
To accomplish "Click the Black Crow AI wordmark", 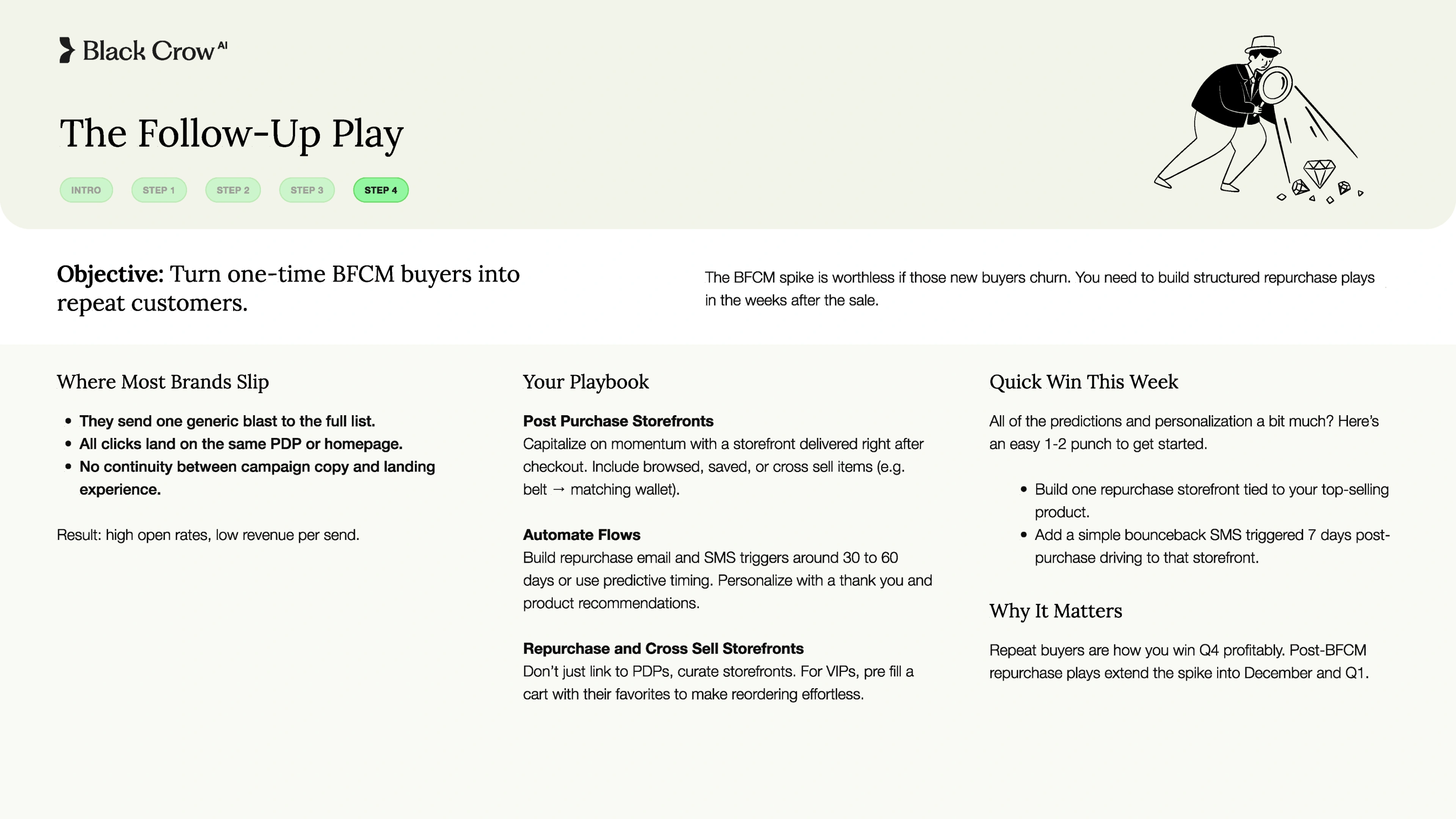I will (155, 50).
